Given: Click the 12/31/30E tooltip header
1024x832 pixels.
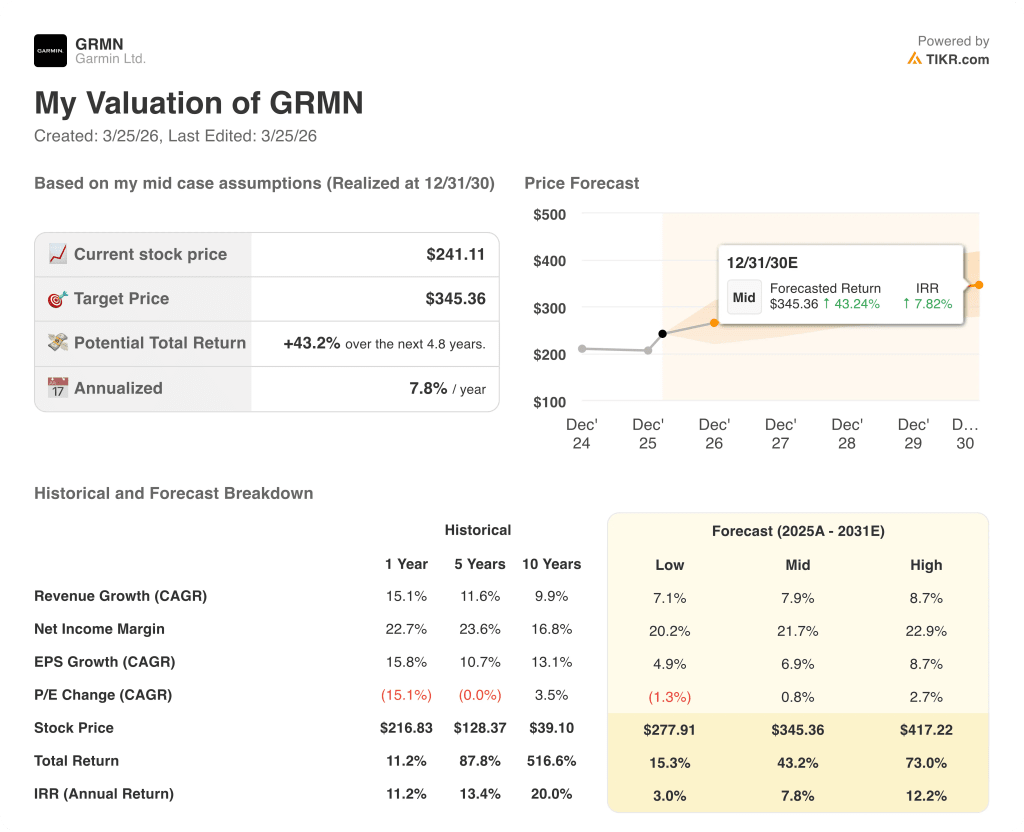Looking at the screenshot, I should point(764,261).
